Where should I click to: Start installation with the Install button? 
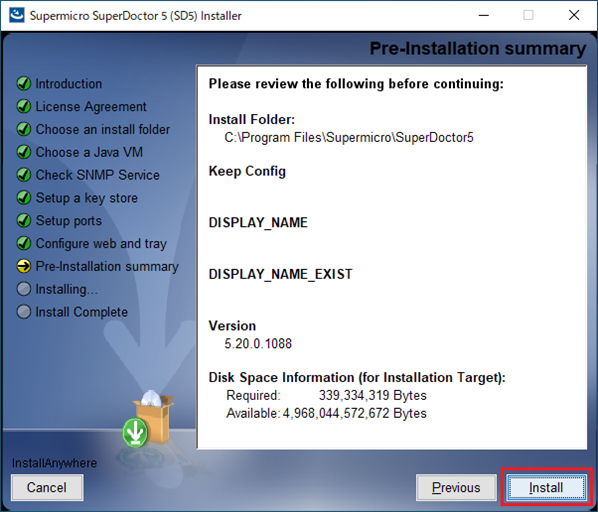(x=546, y=487)
